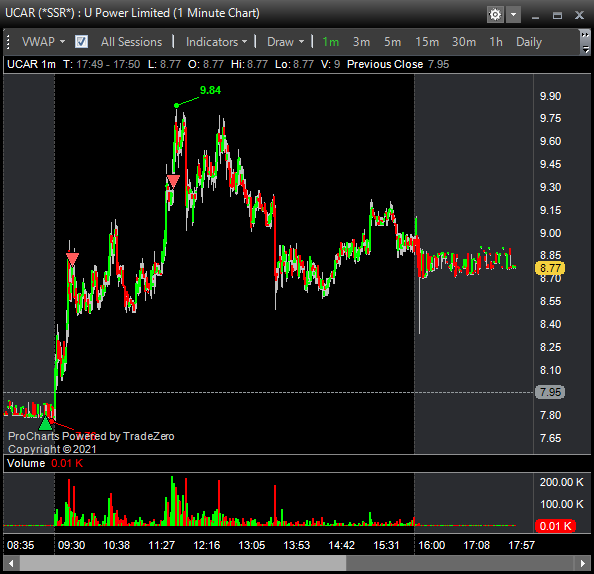Screen dimensions: 594x574
Task: Click the 17:57 time axis label
Action: coord(521,545)
